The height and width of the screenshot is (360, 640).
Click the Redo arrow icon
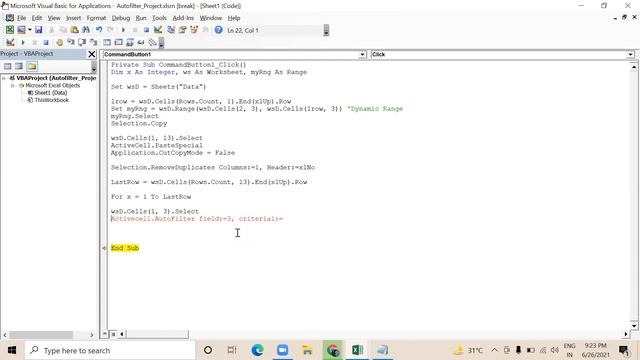point(110,30)
